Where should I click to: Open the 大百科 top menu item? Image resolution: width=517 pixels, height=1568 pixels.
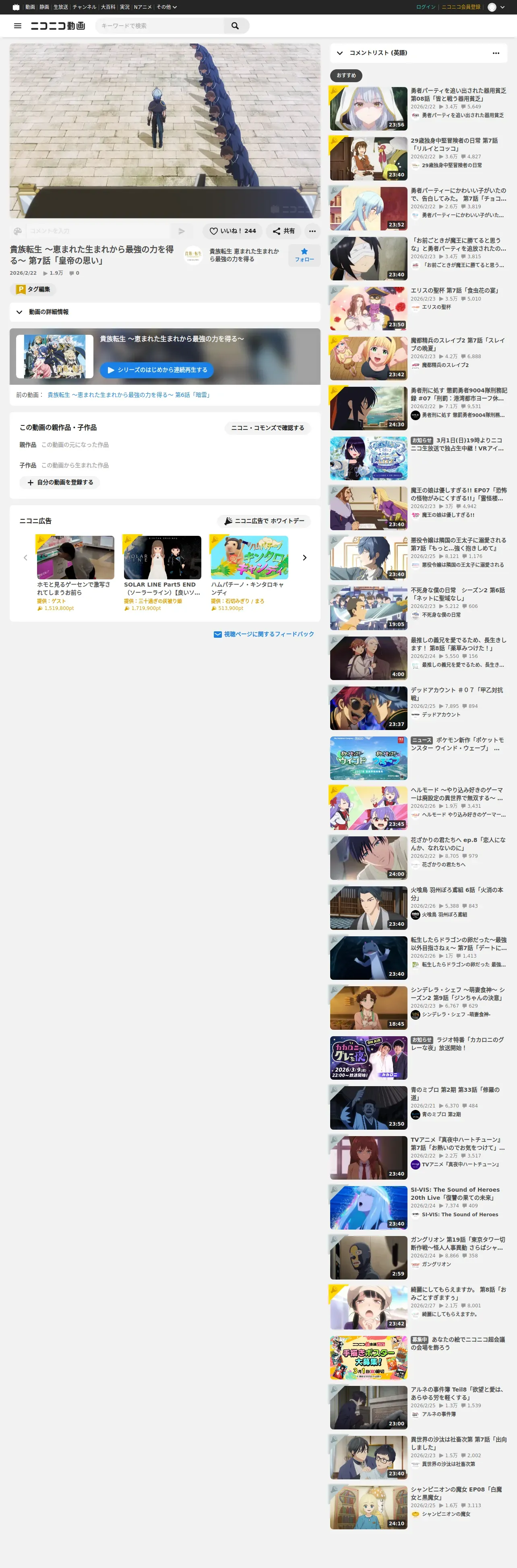pyautogui.click(x=108, y=7)
